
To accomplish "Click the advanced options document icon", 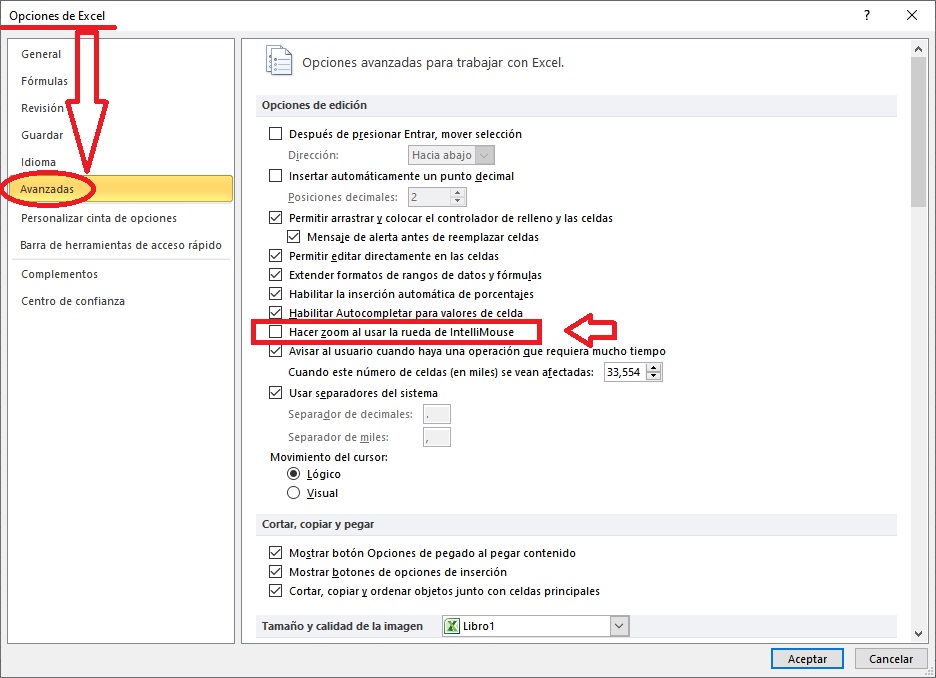I will [x=280, y=61].
